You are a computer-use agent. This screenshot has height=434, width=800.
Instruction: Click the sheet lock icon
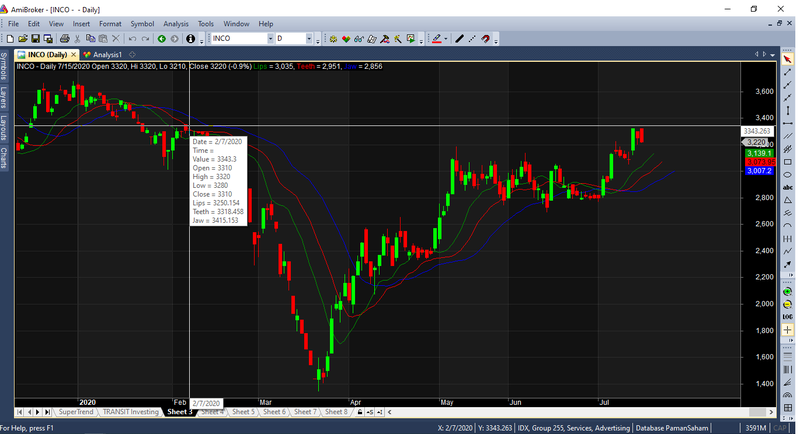360,412
